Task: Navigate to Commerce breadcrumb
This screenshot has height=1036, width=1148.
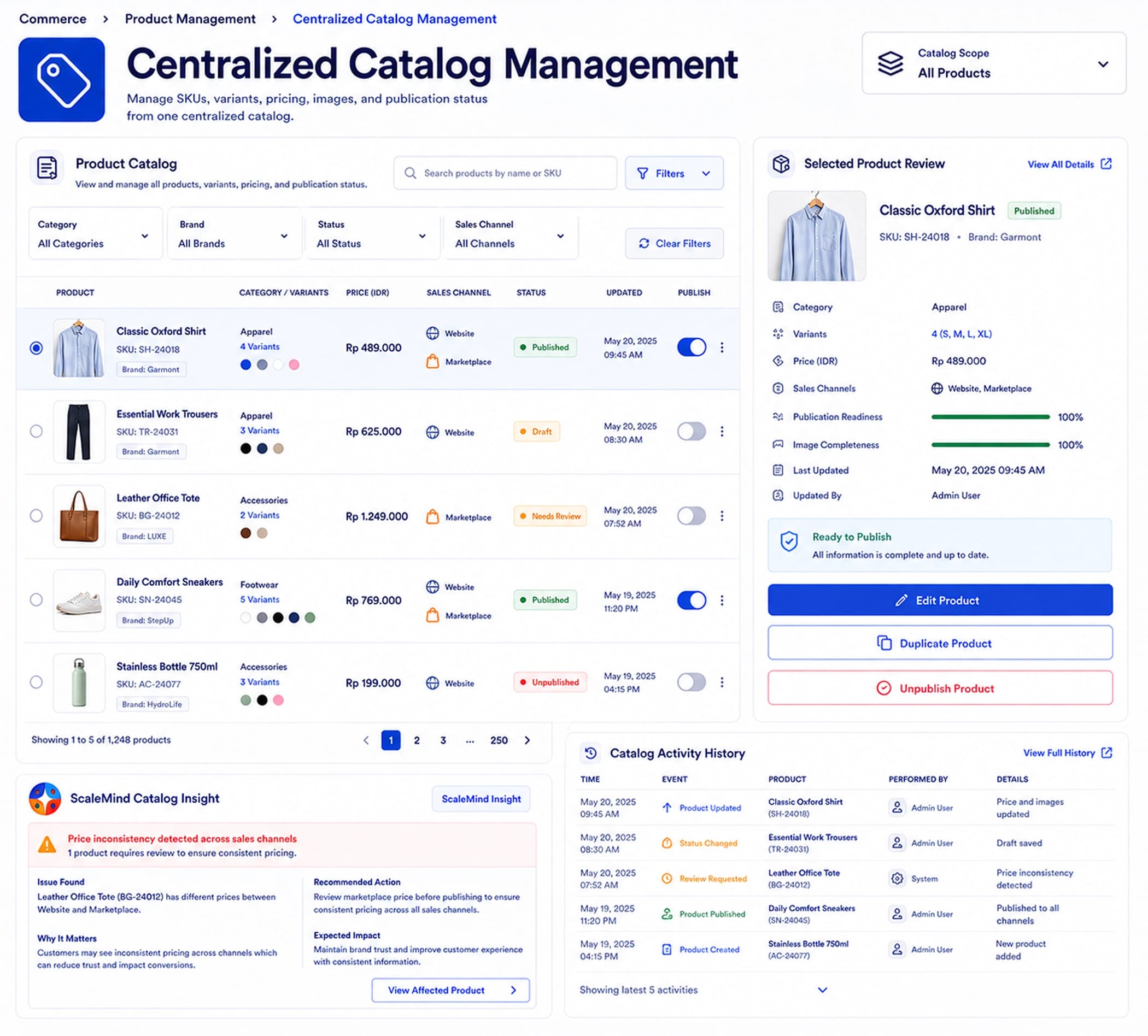Action: [53, 19]
